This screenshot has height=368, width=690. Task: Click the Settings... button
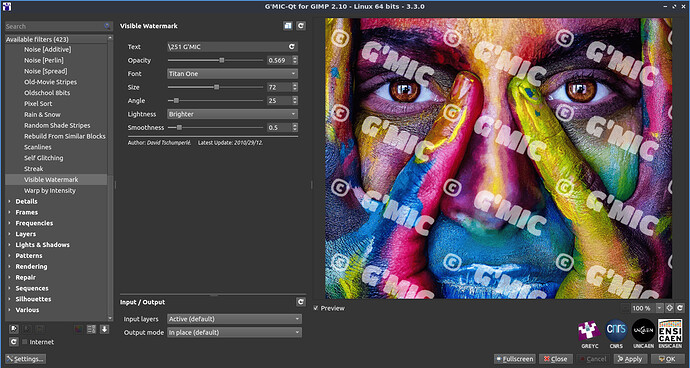26,359
